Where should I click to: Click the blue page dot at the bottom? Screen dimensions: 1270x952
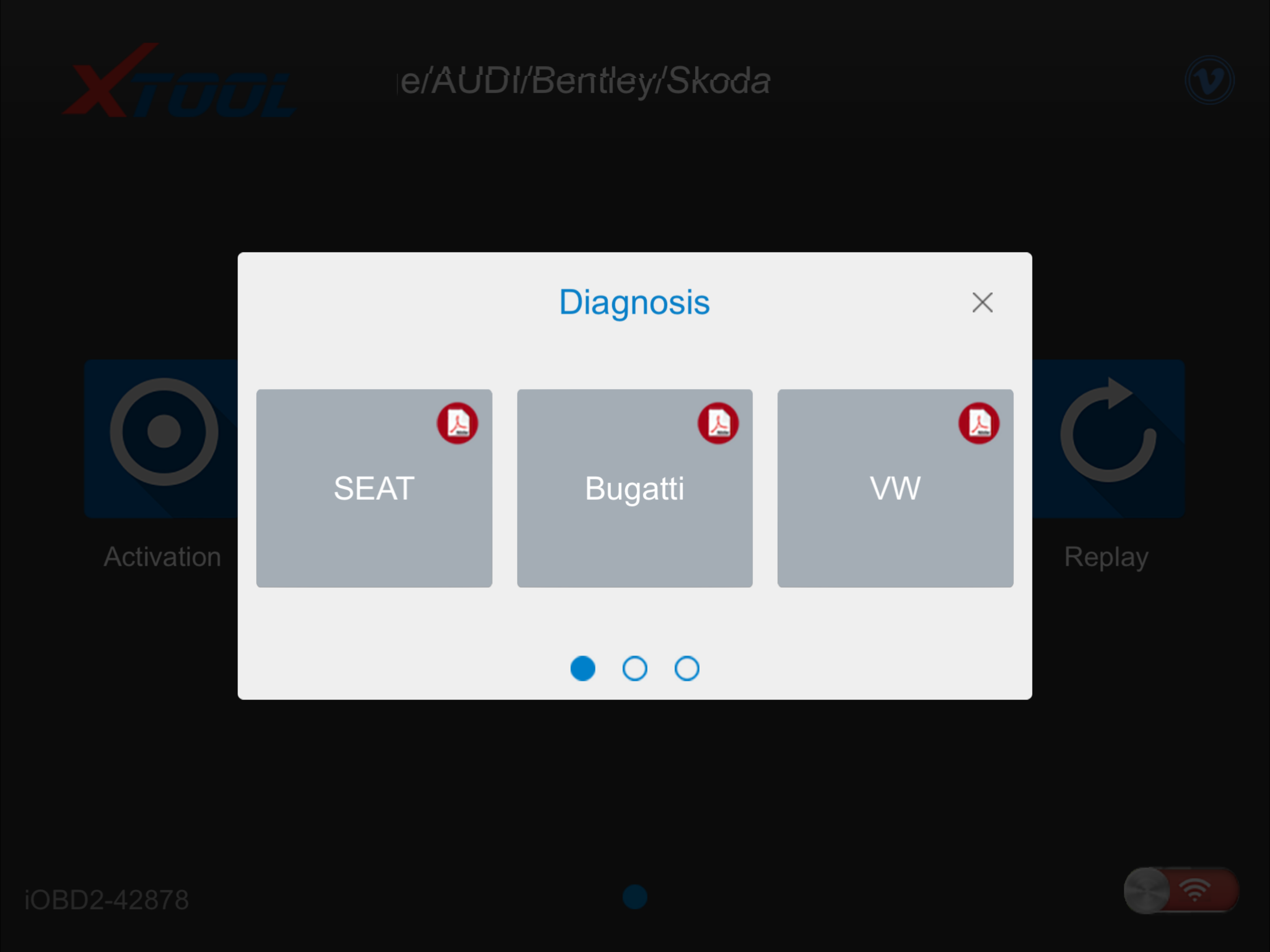click(635, 897)
